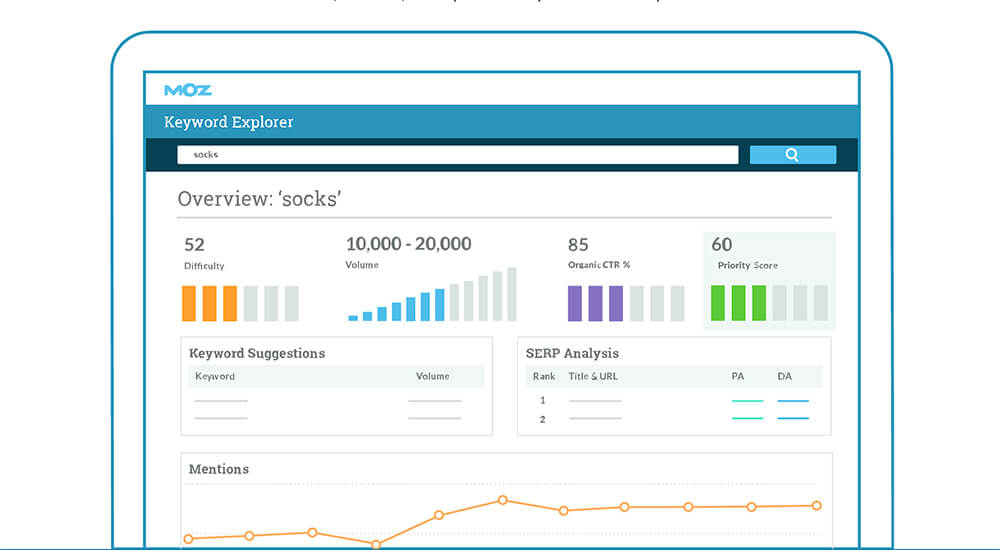The image size is (1000, 550).
Task: Click the Difficulty score 52
Action: click(x=195, y=244)
